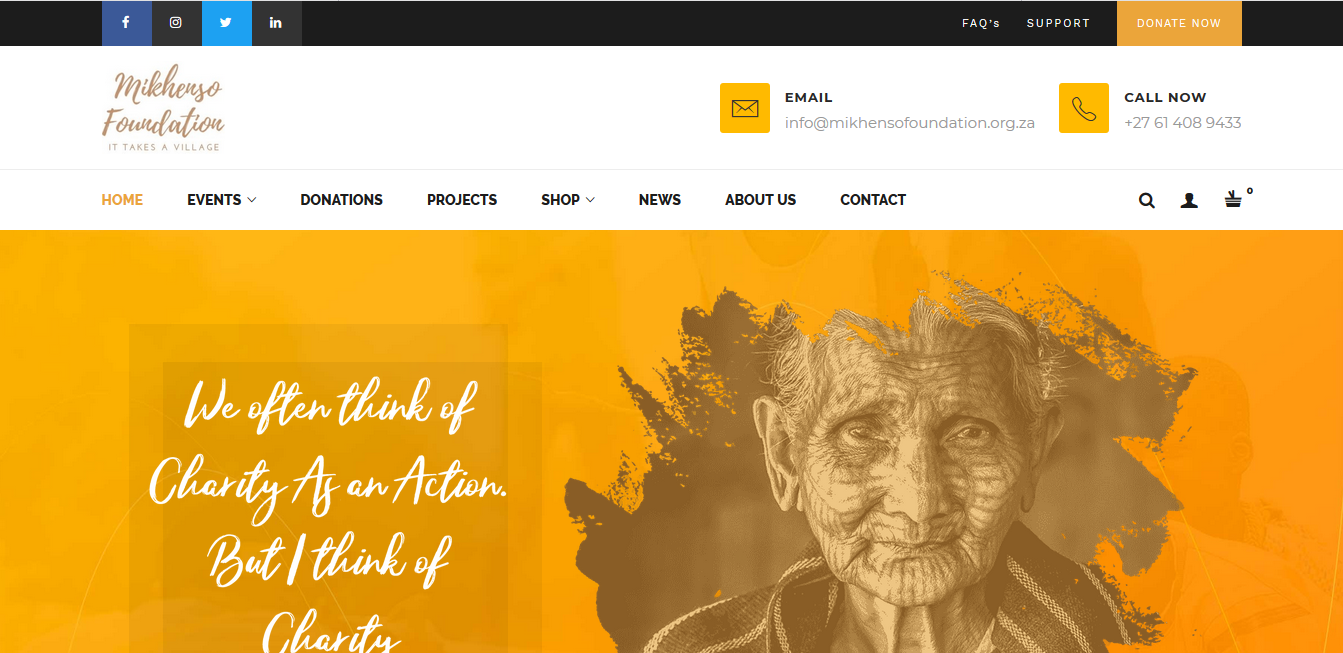Image resolution: width=1343 pixels, height=653 pixels.
Task: Click the Donate Now button
Action: [x=1179, y=23]
